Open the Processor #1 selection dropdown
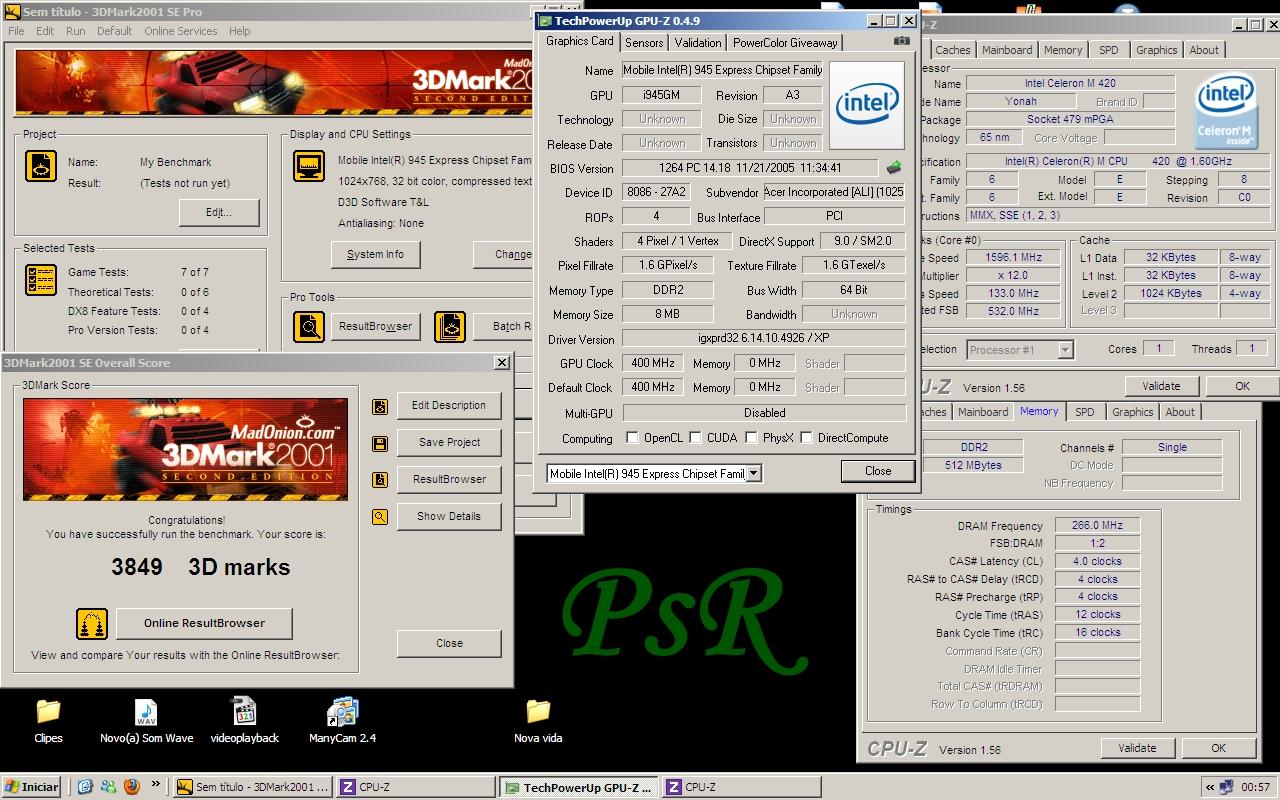1280x800 pixels. [1065, 350]
